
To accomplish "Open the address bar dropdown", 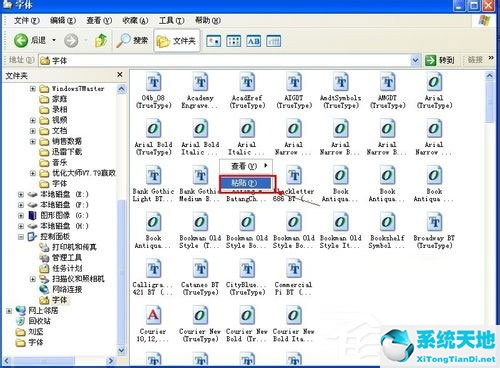I will (415, 60).
